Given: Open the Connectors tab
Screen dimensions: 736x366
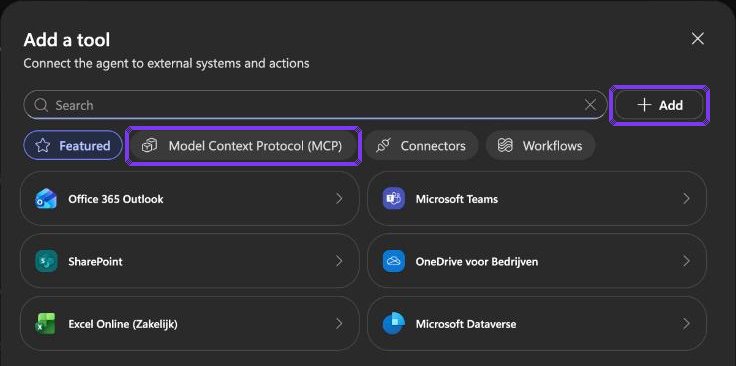Looking at the screenshot, I should pos(422,146).
